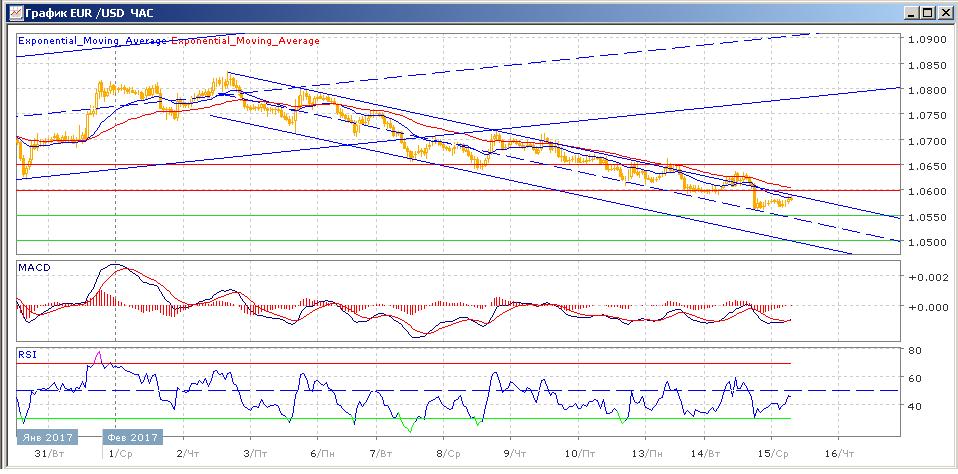The height and width of the screenshot is (474, 958).
Task: Click the 8/Ср date label
Action: pyautogui.click(x=449, y=454)
